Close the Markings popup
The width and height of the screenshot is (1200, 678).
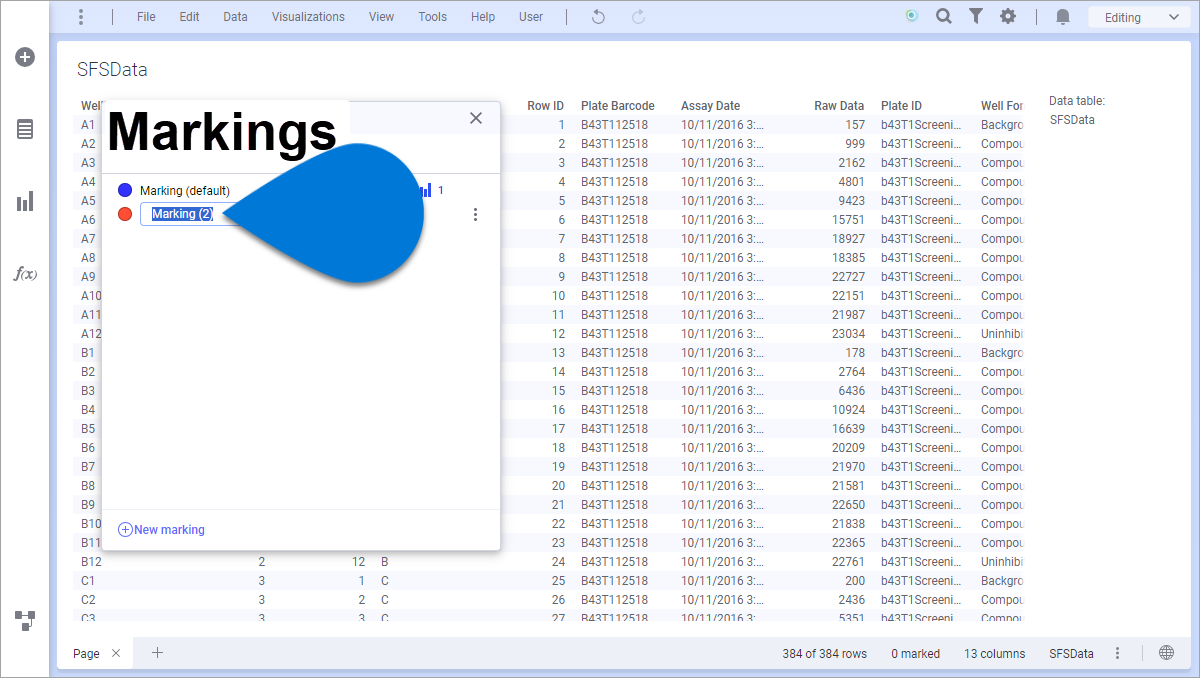coord(476,118)
